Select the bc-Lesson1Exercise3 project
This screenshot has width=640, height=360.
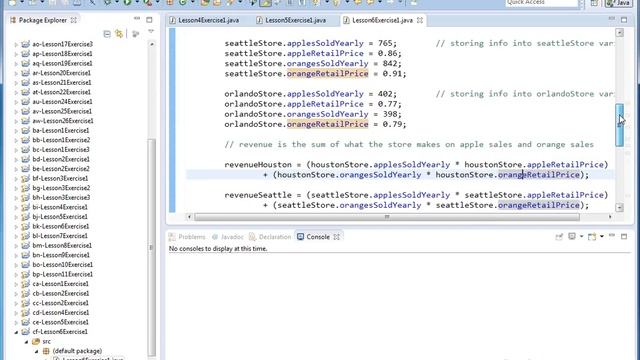click(x=61, y=150)
